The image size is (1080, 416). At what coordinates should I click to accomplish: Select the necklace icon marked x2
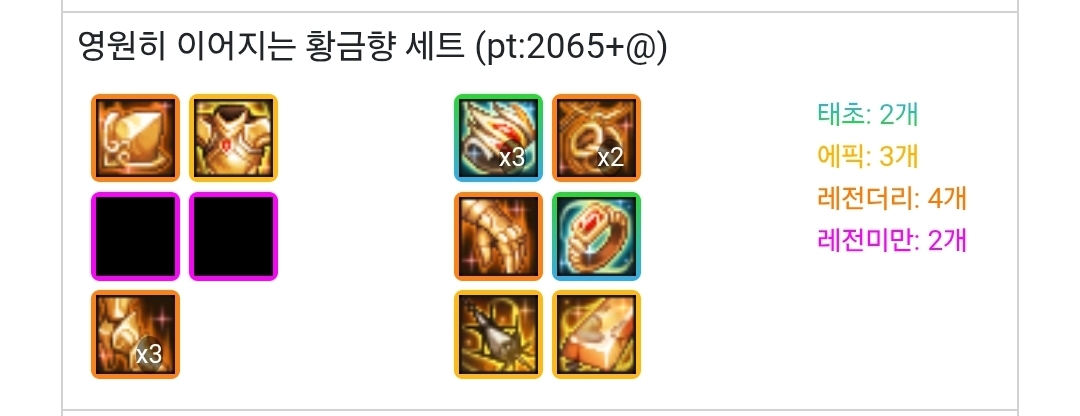(596, 138)
